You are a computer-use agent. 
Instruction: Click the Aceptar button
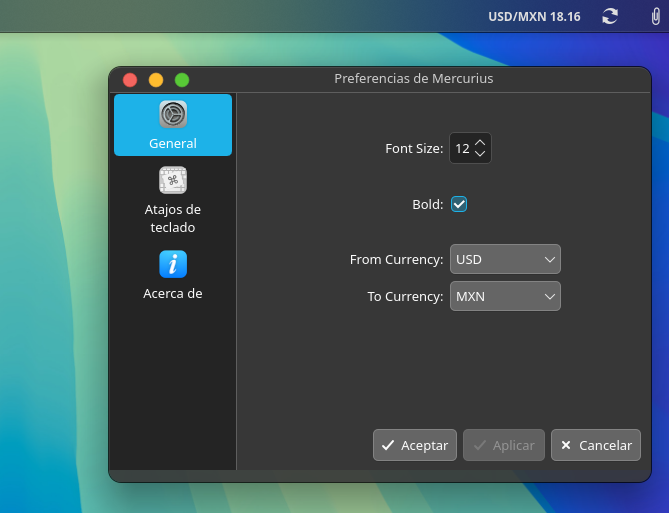tap(415, 445)
